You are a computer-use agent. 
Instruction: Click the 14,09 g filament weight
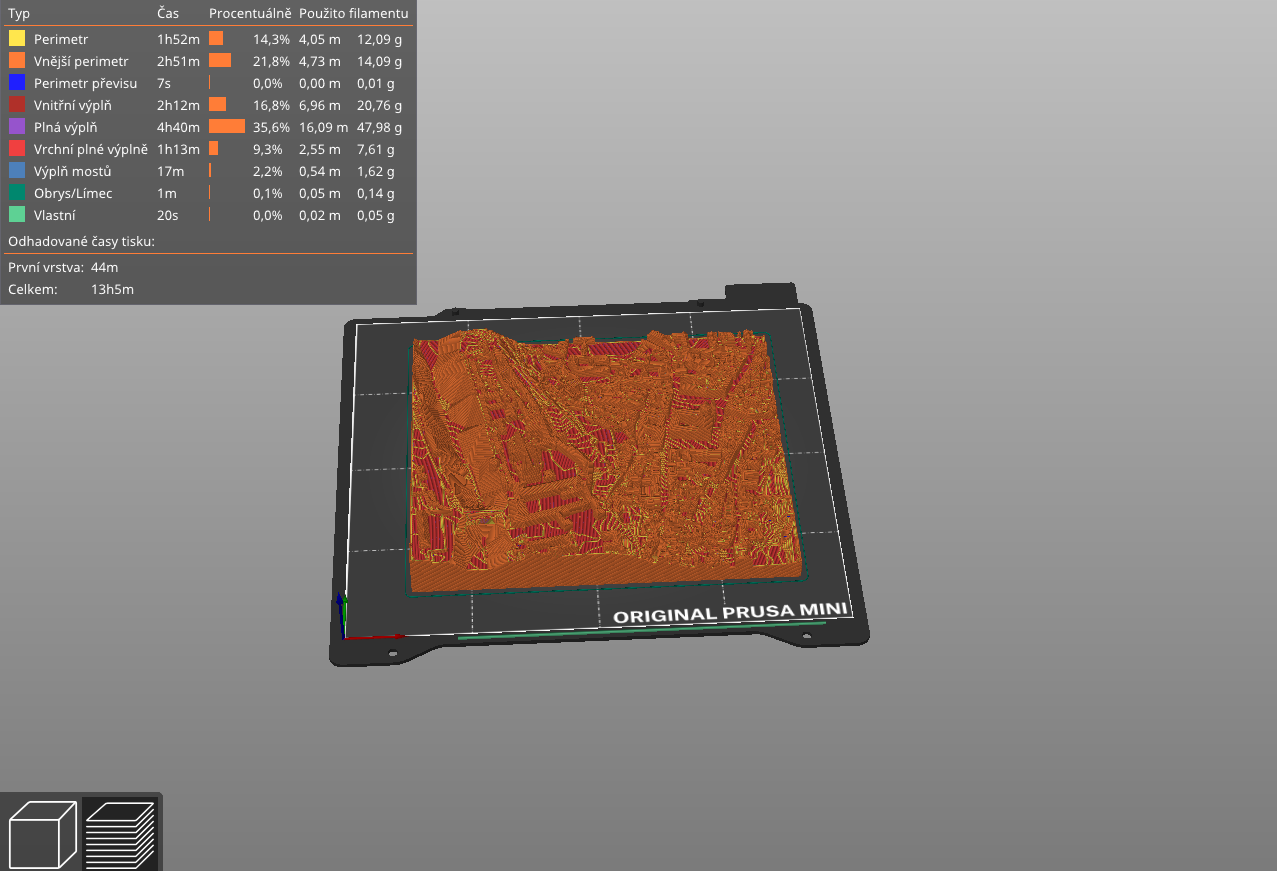pyautogui.click(x=380, y=61)
